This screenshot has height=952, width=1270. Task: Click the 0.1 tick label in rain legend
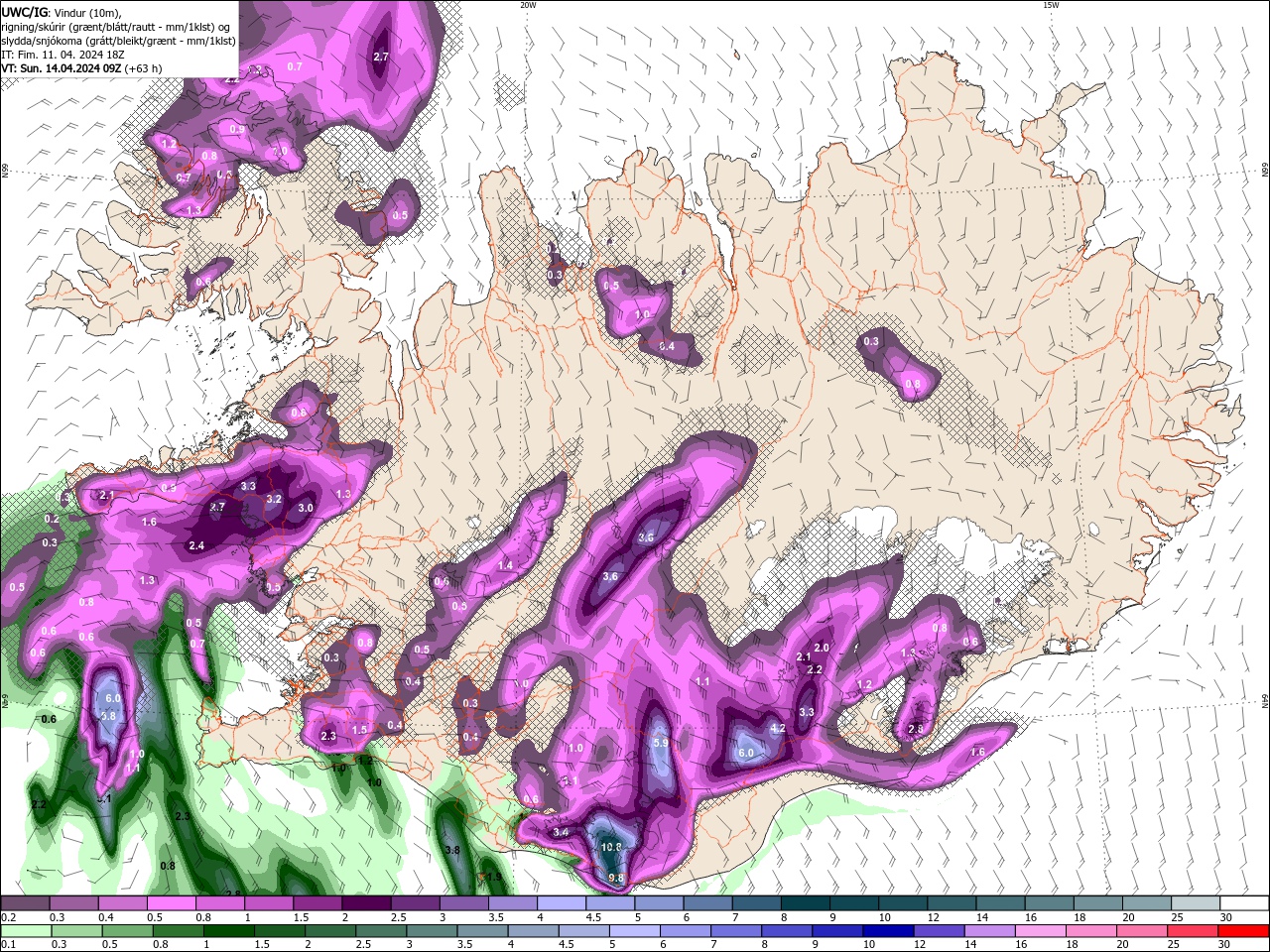pyautogui.click(x=8, y=945)
